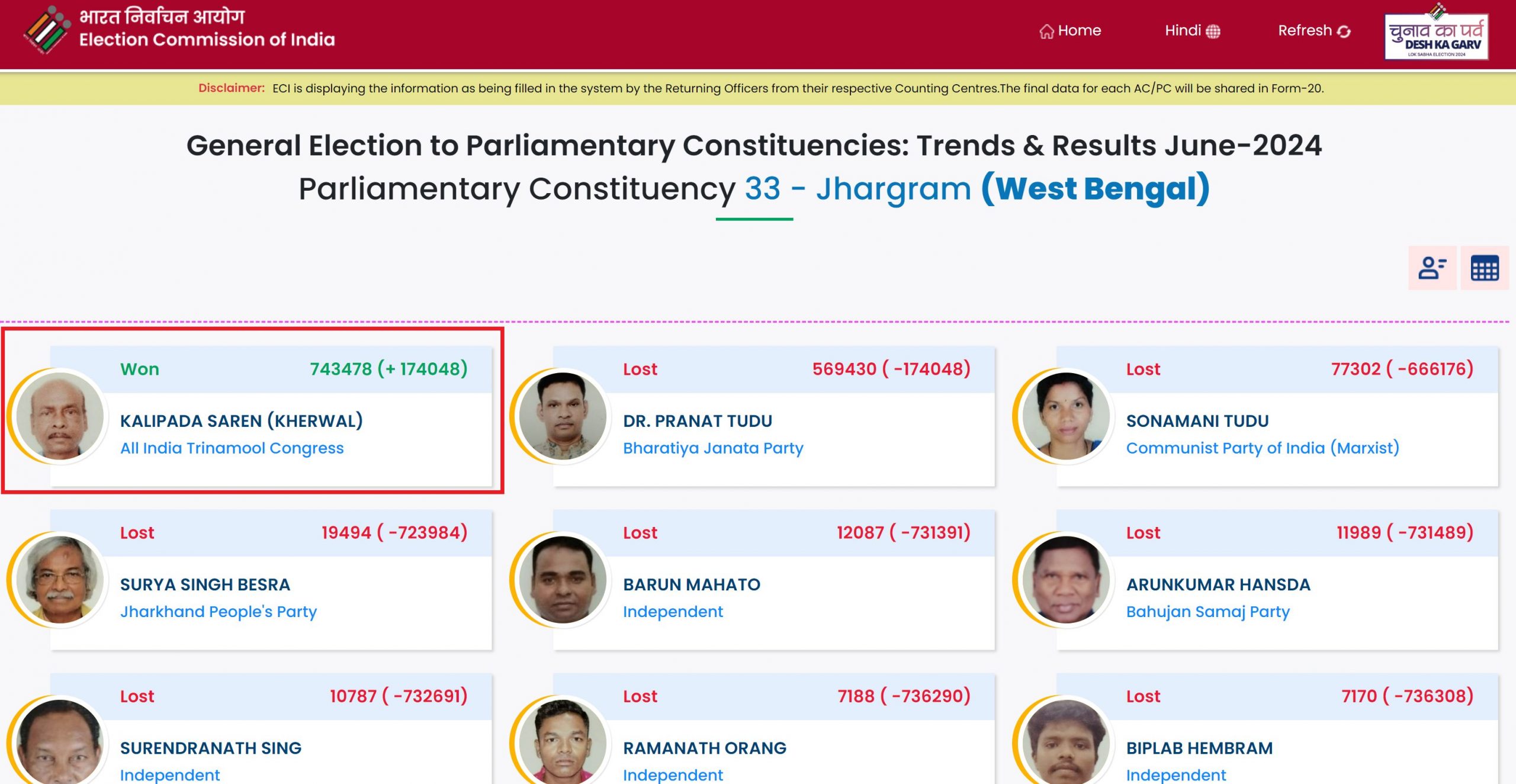The width and height of the screenshot is (1516, 784).
Task: Click the Refresh button in header
Action: [1314, 30]
